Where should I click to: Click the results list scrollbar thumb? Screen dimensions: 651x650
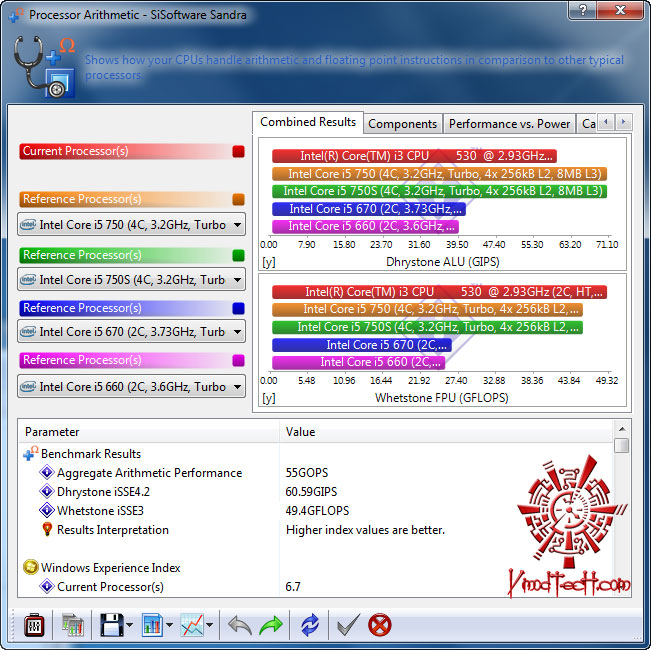622,445
